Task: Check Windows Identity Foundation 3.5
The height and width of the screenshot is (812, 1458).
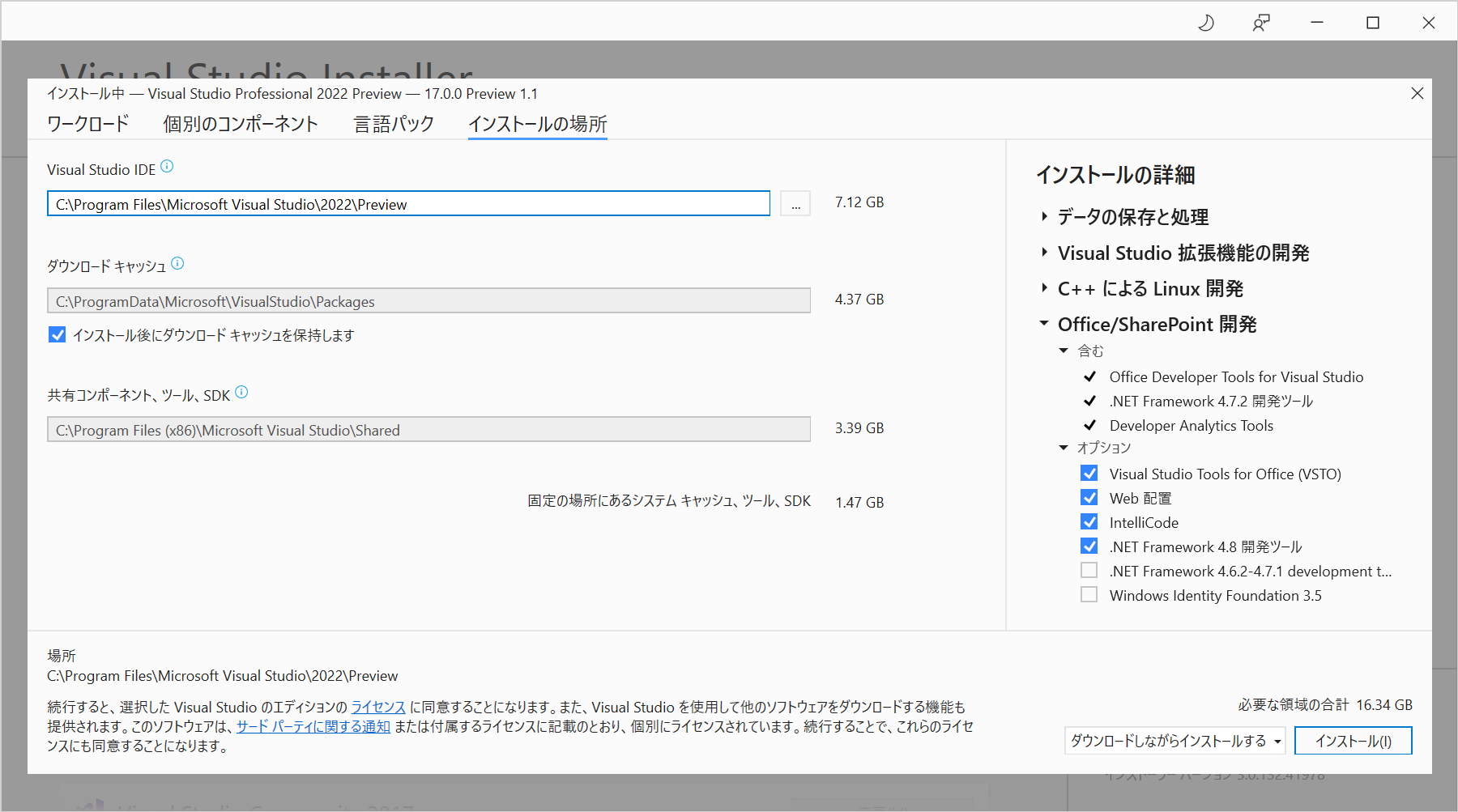Action: click(1089, 595)
